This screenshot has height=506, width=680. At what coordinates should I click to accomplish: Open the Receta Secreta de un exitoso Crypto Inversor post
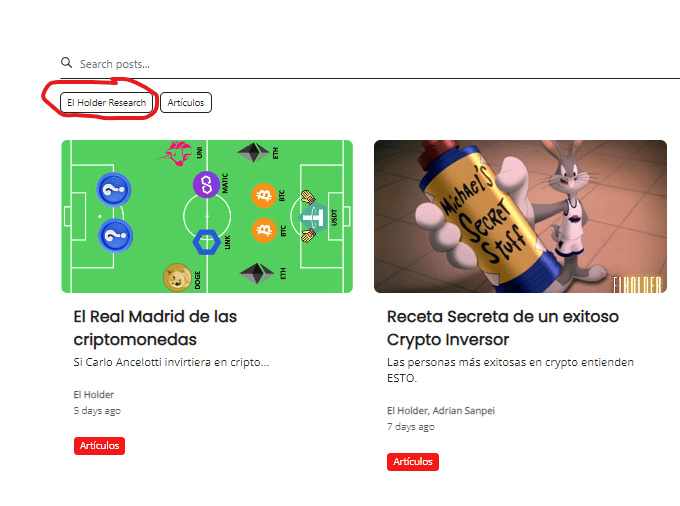(503, 328)
